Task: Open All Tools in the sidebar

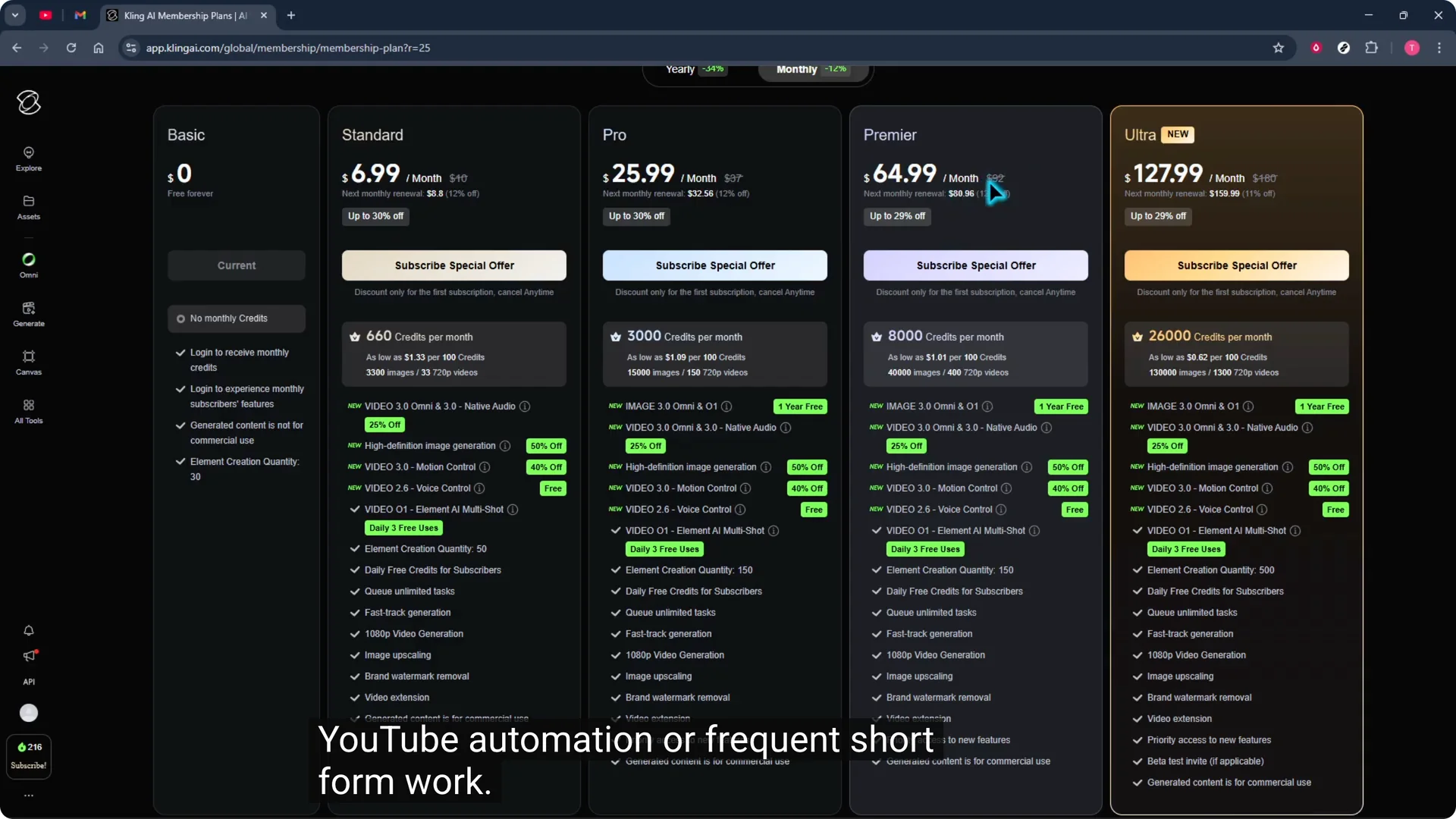Action: [29, 412]
